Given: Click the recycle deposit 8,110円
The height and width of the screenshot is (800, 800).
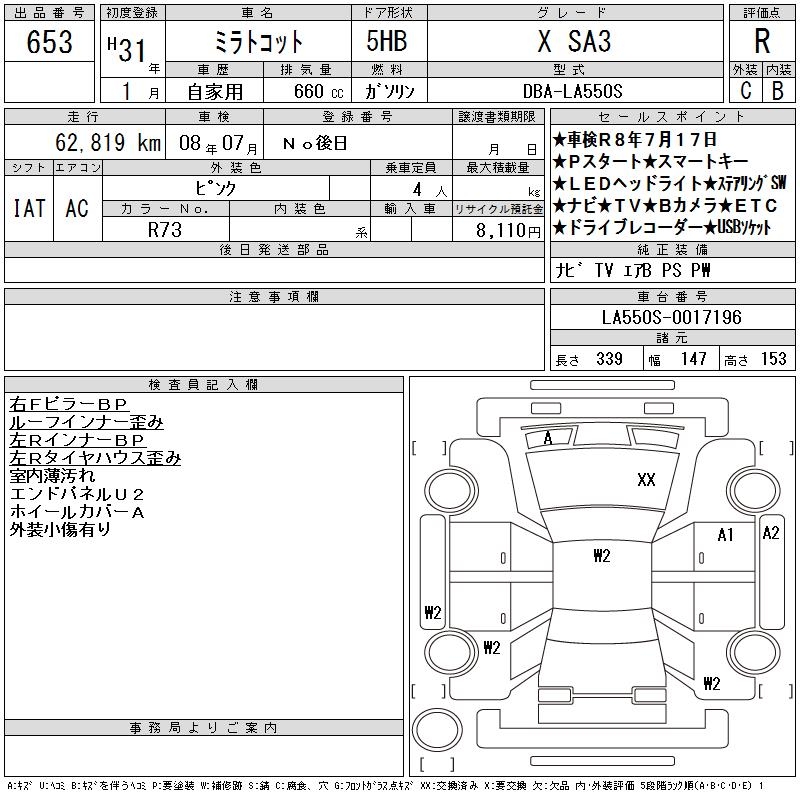Looking at the screenshot, I should 508,231.
